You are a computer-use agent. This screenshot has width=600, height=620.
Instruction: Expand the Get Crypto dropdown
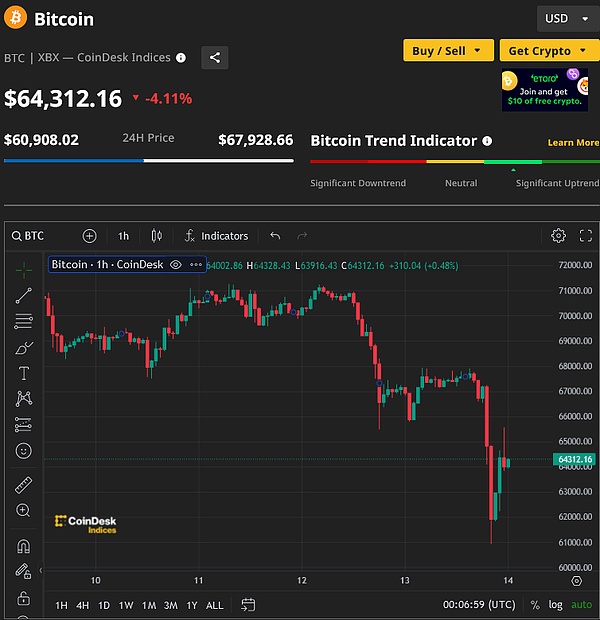coord(546,50)
